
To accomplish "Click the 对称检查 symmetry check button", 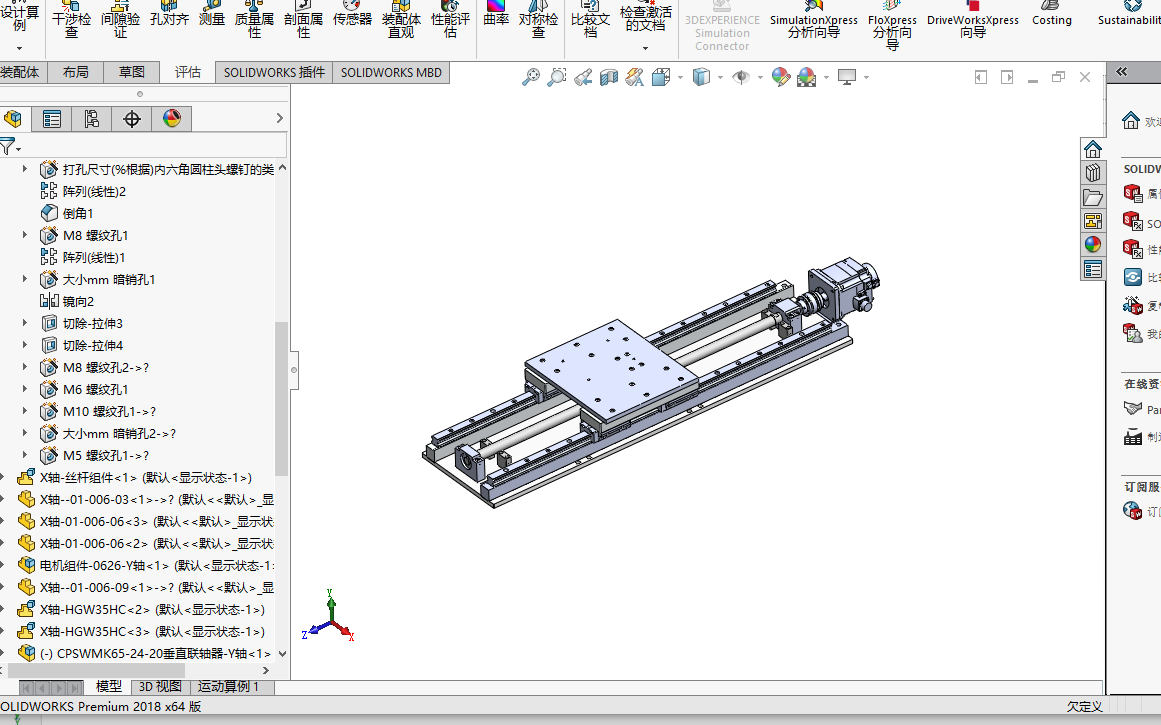I will 538,19.
